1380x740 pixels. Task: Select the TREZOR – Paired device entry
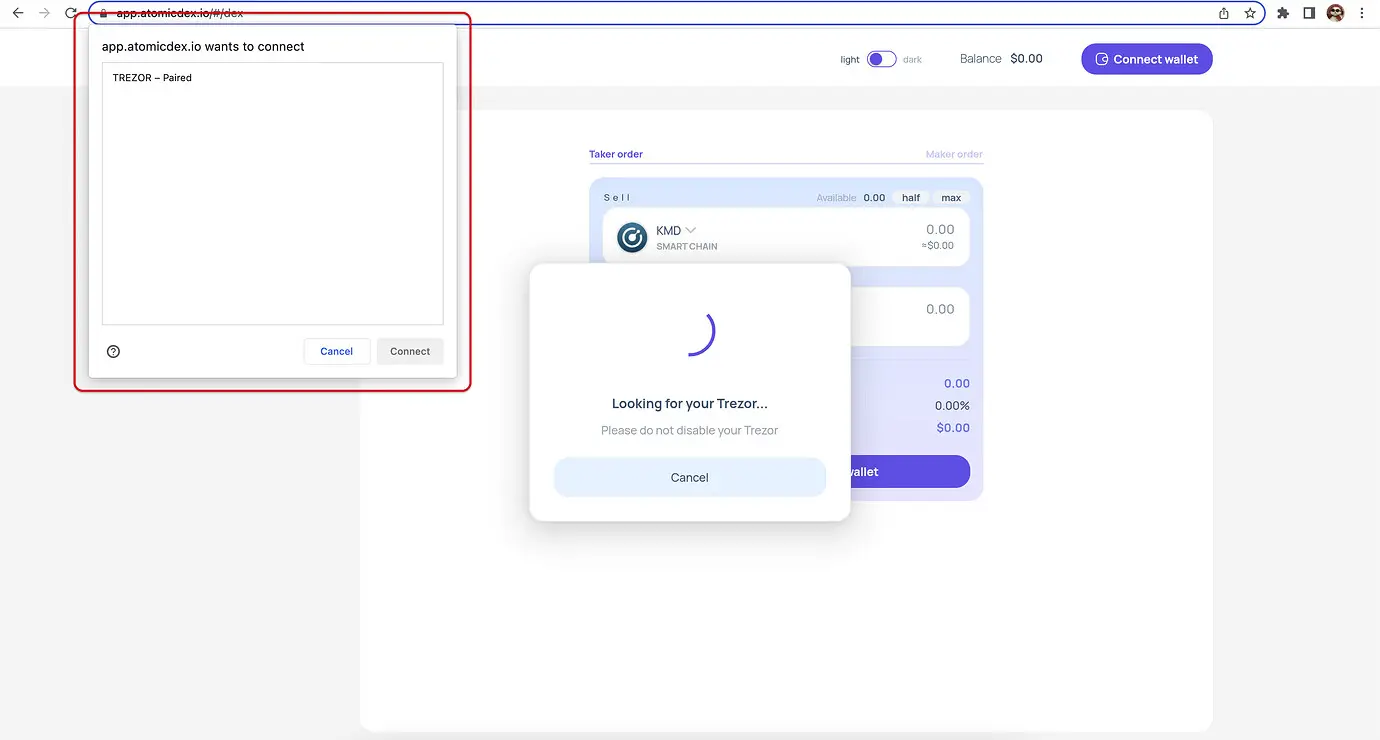(151, 77)
